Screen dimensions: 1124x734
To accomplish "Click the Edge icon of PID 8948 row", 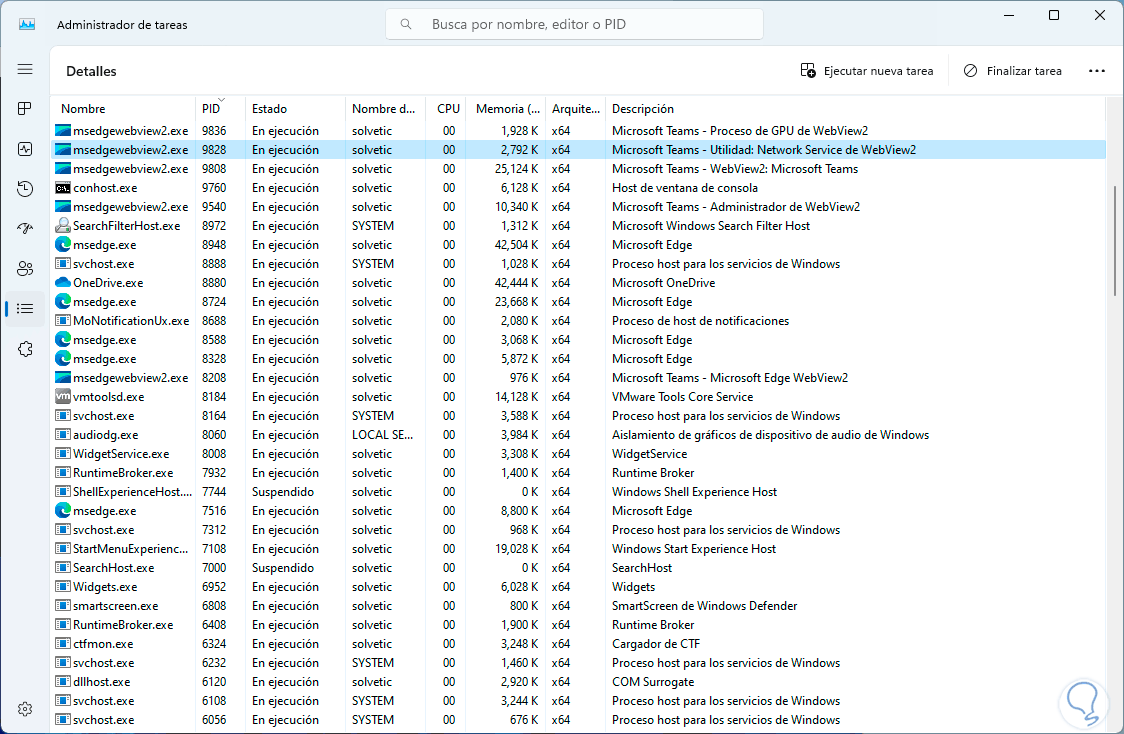I will click(x=63, y=244).
